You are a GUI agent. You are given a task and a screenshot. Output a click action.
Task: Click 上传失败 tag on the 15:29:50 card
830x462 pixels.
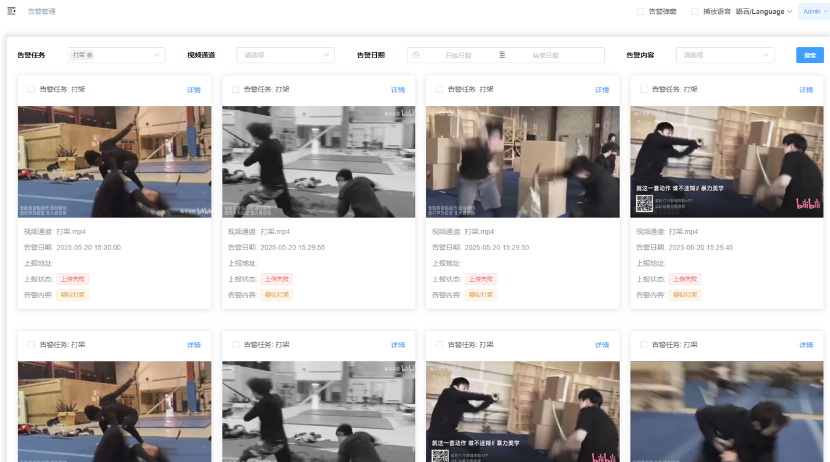click(481, 279)
